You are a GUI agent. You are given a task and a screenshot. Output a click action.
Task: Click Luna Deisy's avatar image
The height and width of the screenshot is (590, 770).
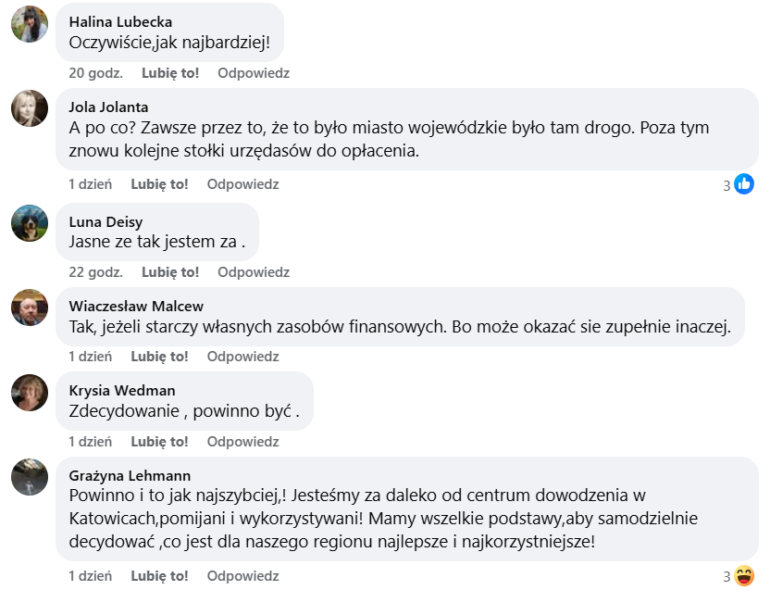pyautogui.click(x=29, y=223)
